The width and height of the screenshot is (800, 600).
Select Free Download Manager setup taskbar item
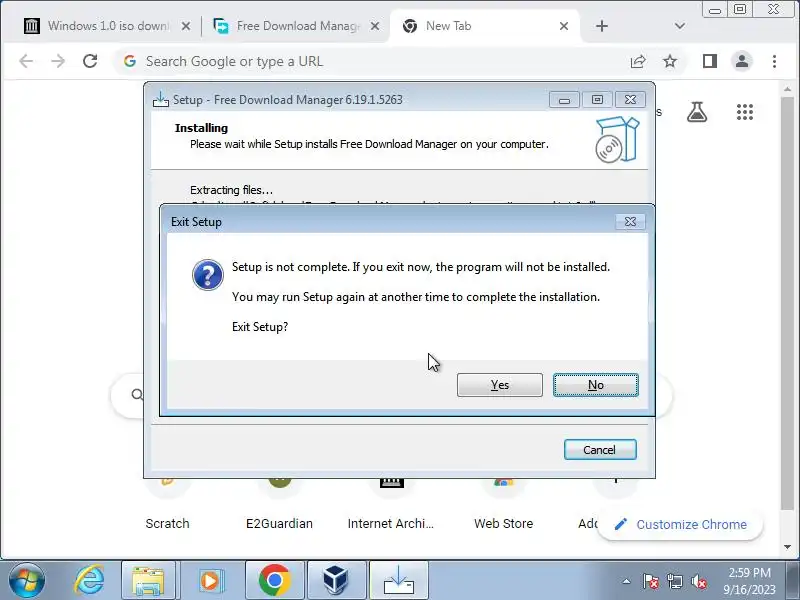point(398,581)
